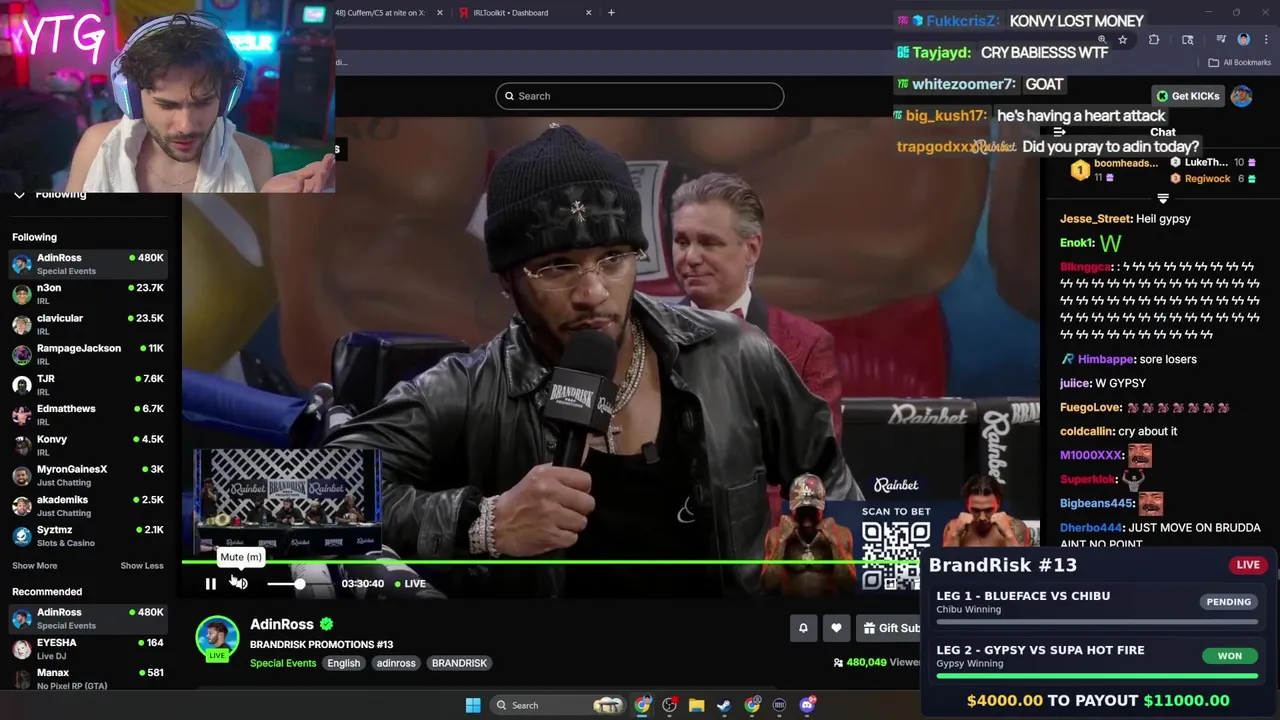Screen dimensions: 1280x720
Task: Open AdinRoss in Following list
Action: click(88, 264)
